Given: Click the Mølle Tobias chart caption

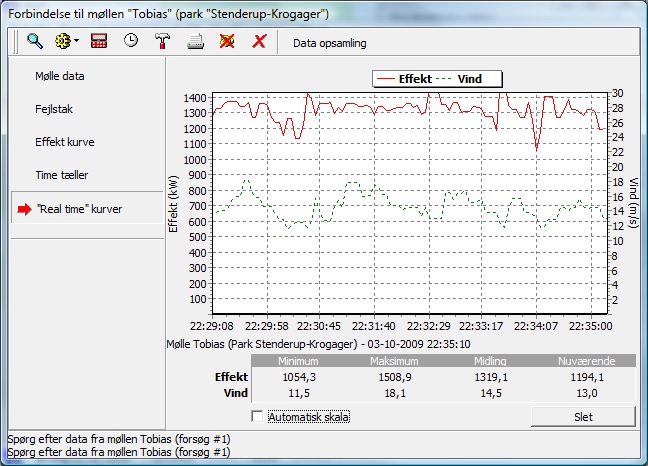Looking at the screenshot, I should [318, 344].
